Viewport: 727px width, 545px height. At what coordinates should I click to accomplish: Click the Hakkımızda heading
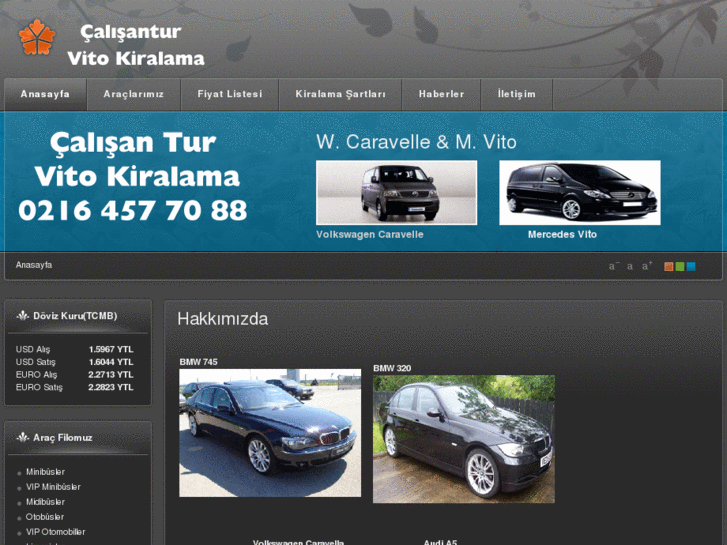[223, 319]
